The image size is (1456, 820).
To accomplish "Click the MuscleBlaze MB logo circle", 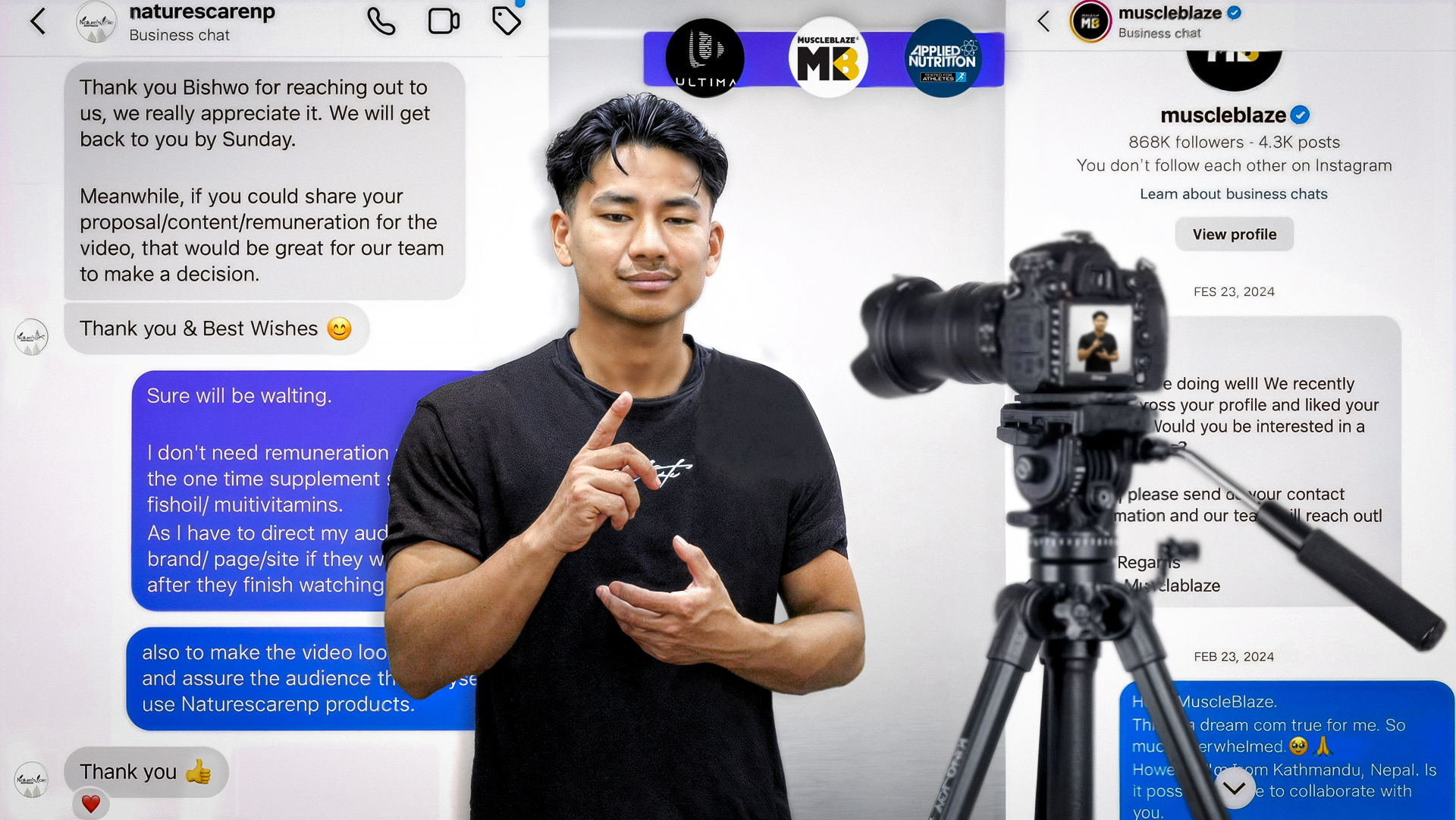I will pyautogui.click(x=827, y=58).
